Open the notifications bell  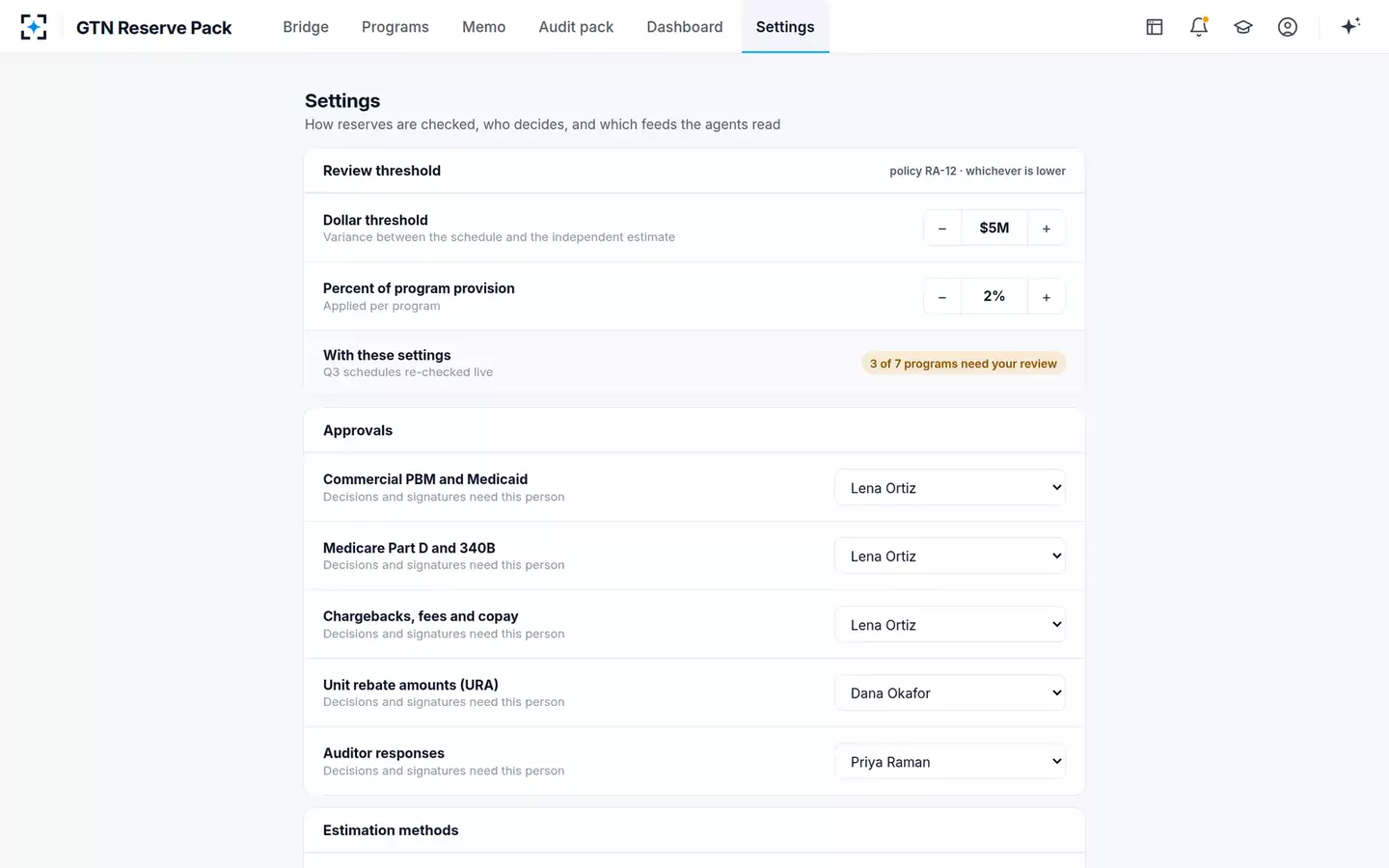pos(1199,27)
